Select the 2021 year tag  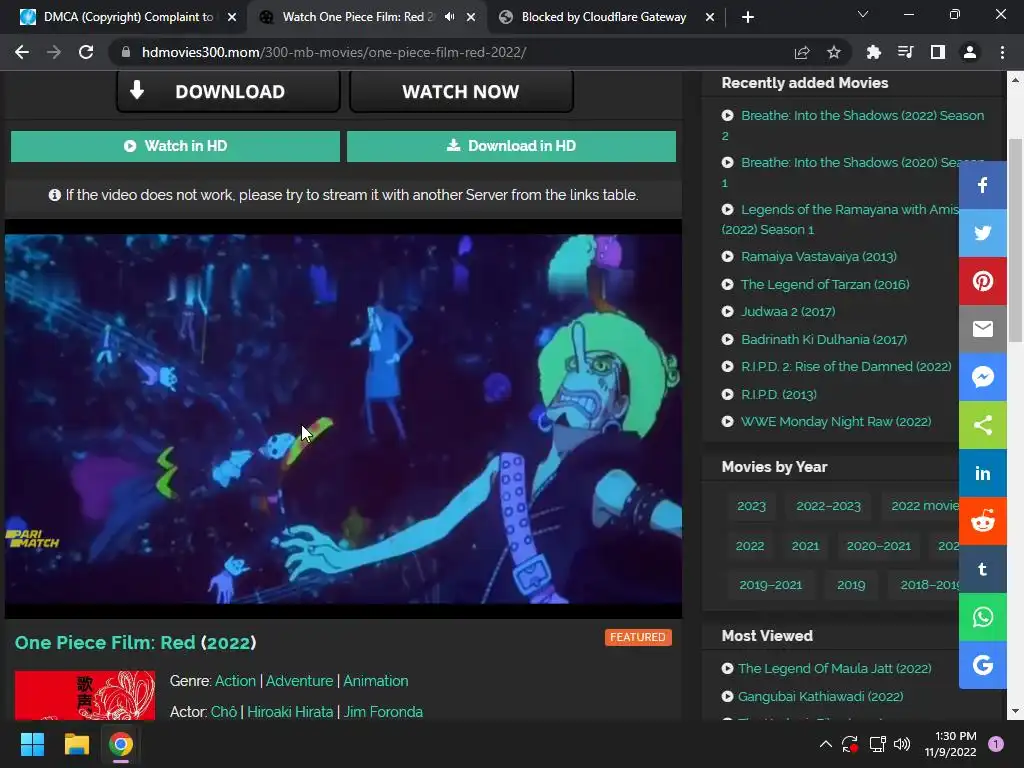click(x=805, y=545)
